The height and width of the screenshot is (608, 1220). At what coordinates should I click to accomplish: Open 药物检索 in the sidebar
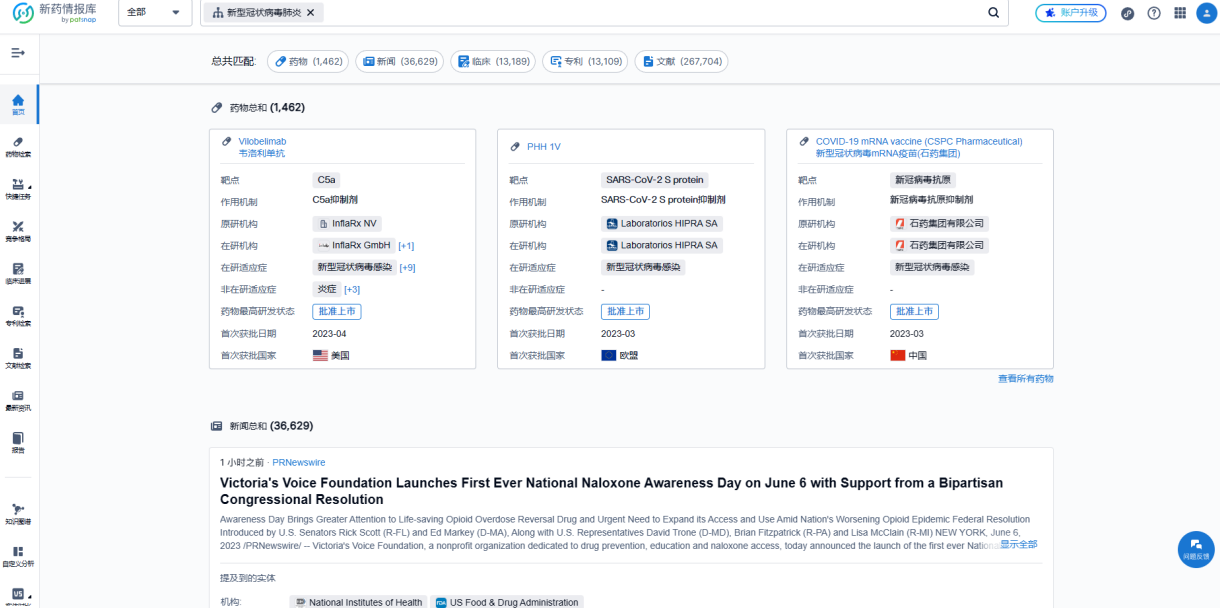coord(18,146)
